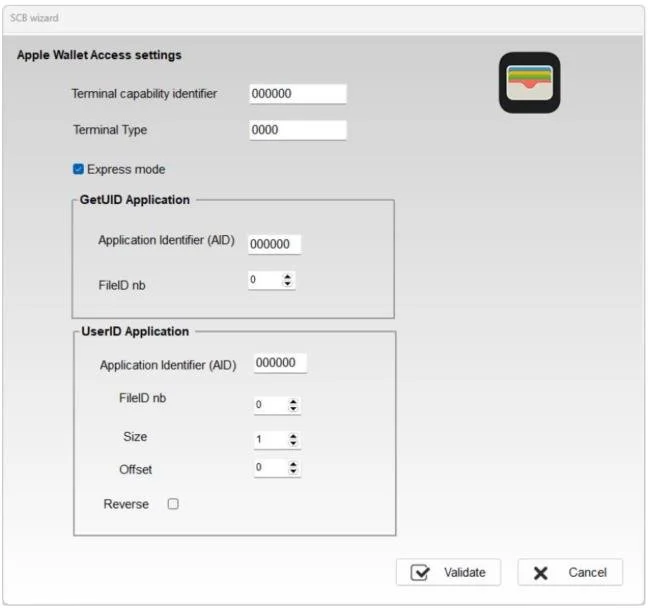Click the 'Terminal capability identifier' label
The image size is (648, 608).
[144, 94]
